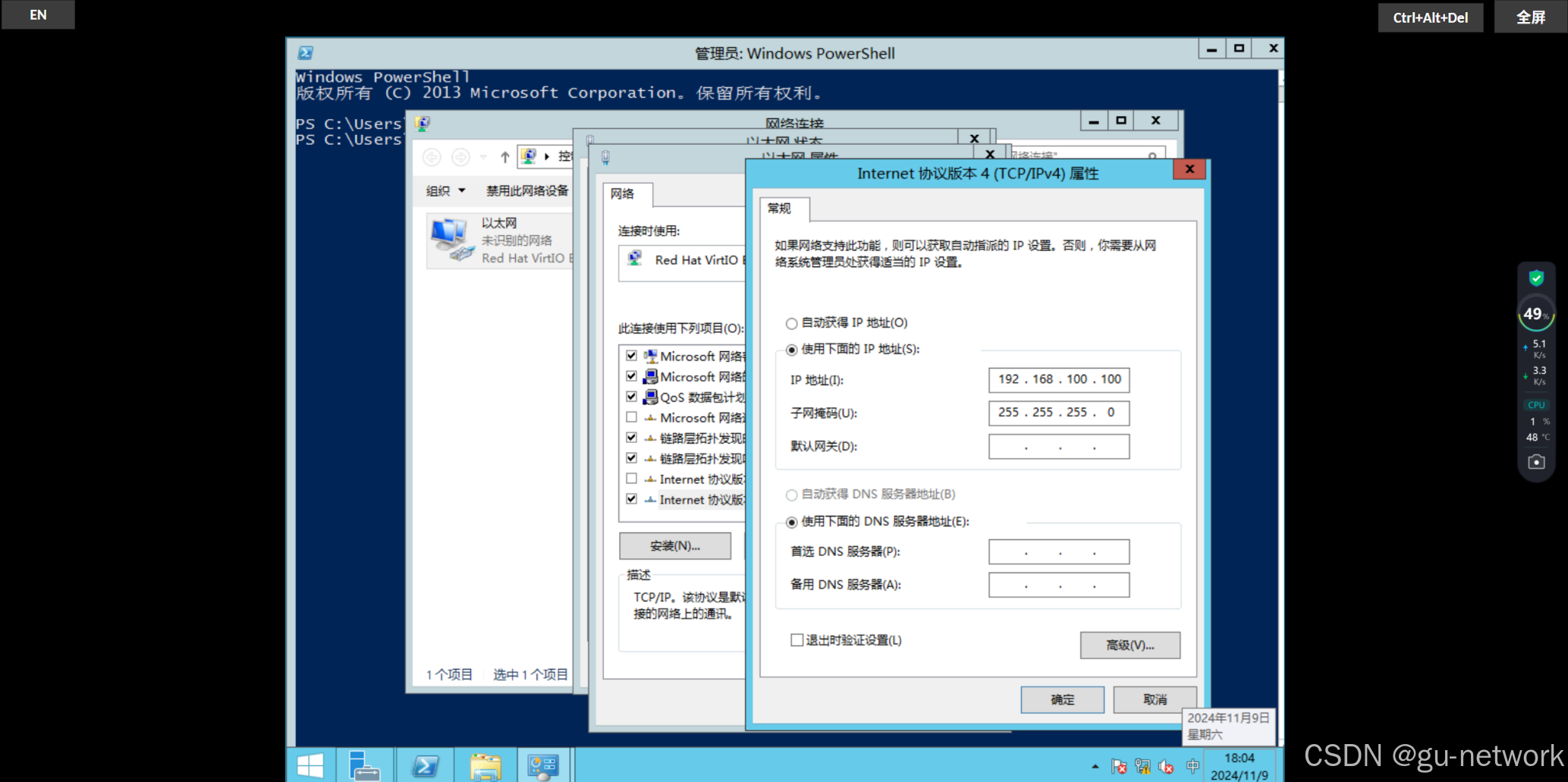Click '1 个项目' in status bar
This screenshot has width=1568, height=782.
coord(449,674)
